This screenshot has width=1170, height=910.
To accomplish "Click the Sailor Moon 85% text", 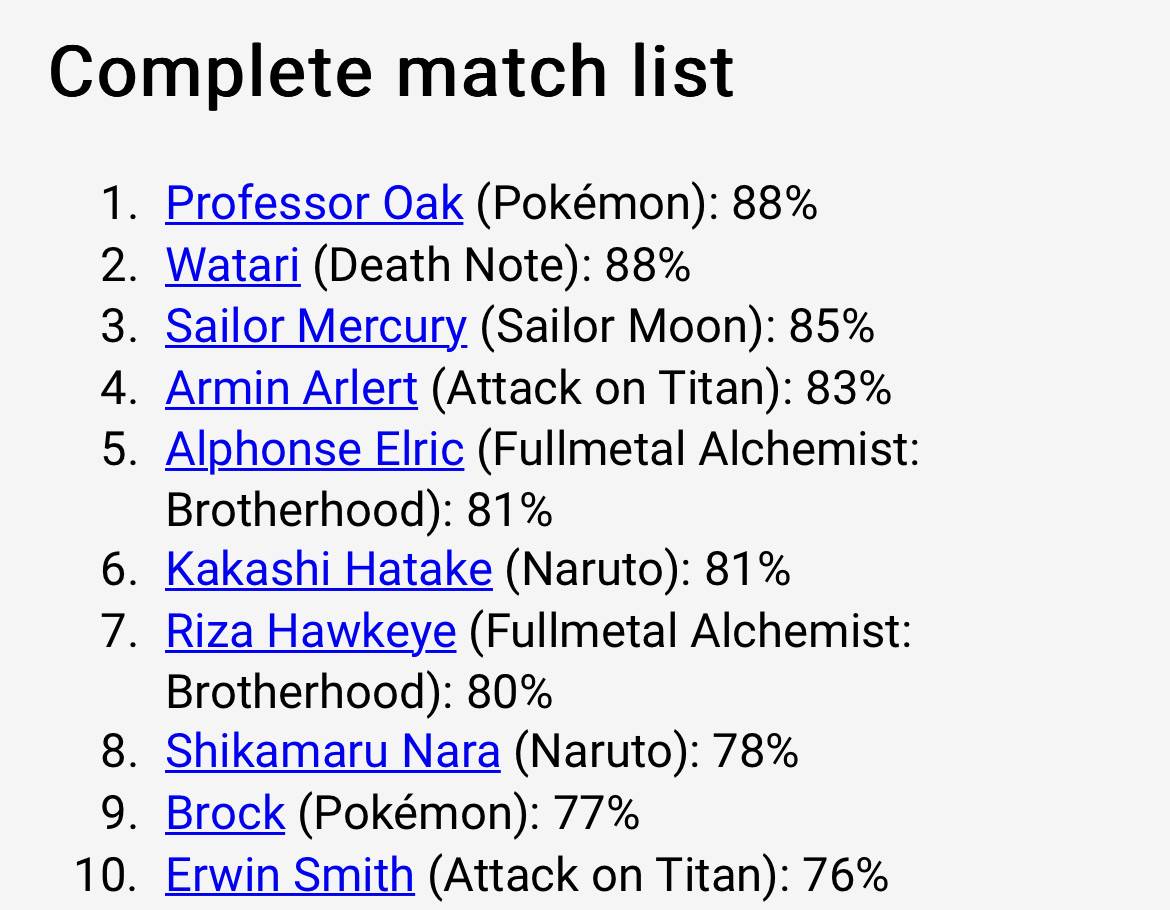I will 678,327.
